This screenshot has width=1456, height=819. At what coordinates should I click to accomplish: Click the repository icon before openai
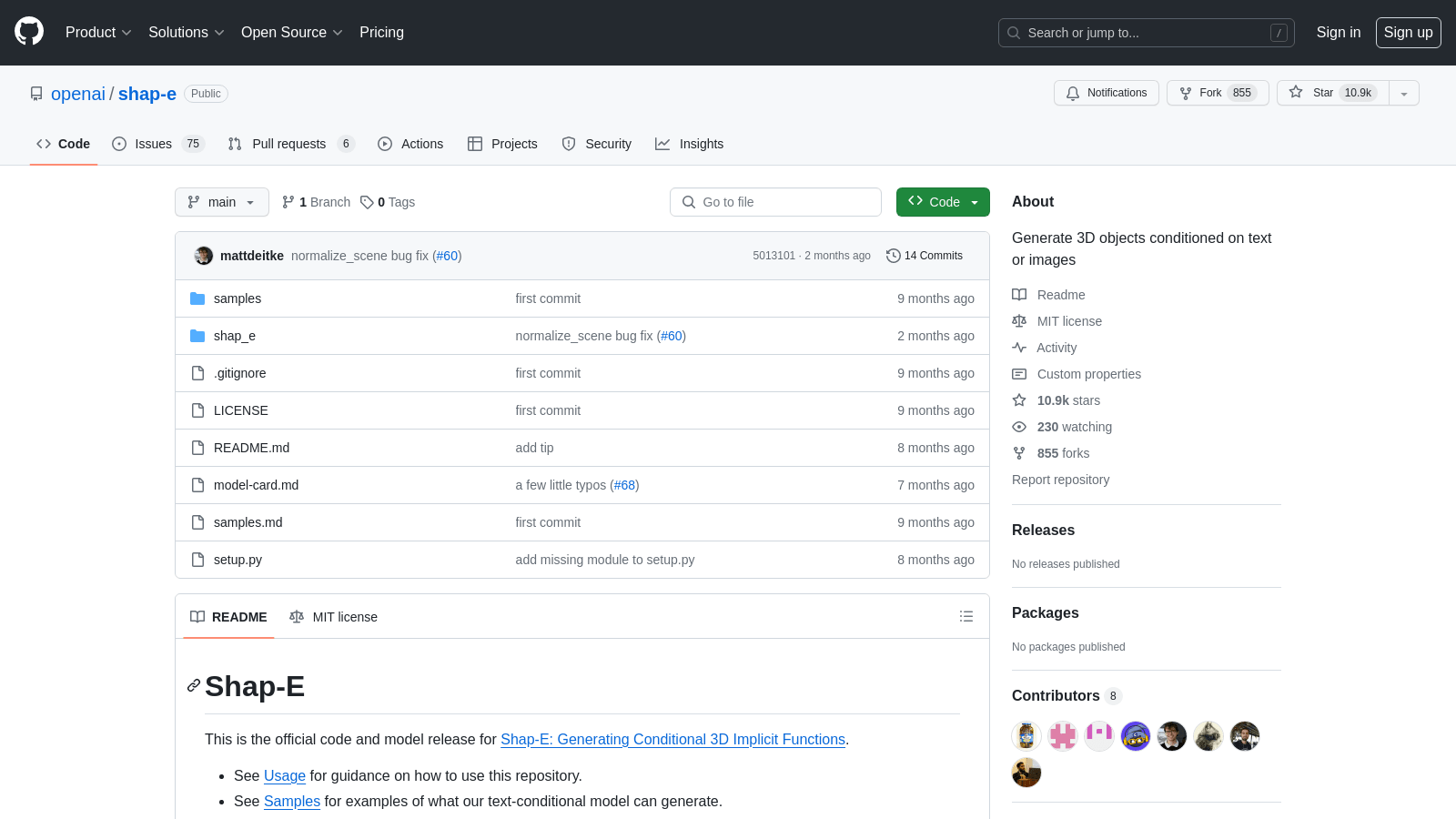pos(36,94)
